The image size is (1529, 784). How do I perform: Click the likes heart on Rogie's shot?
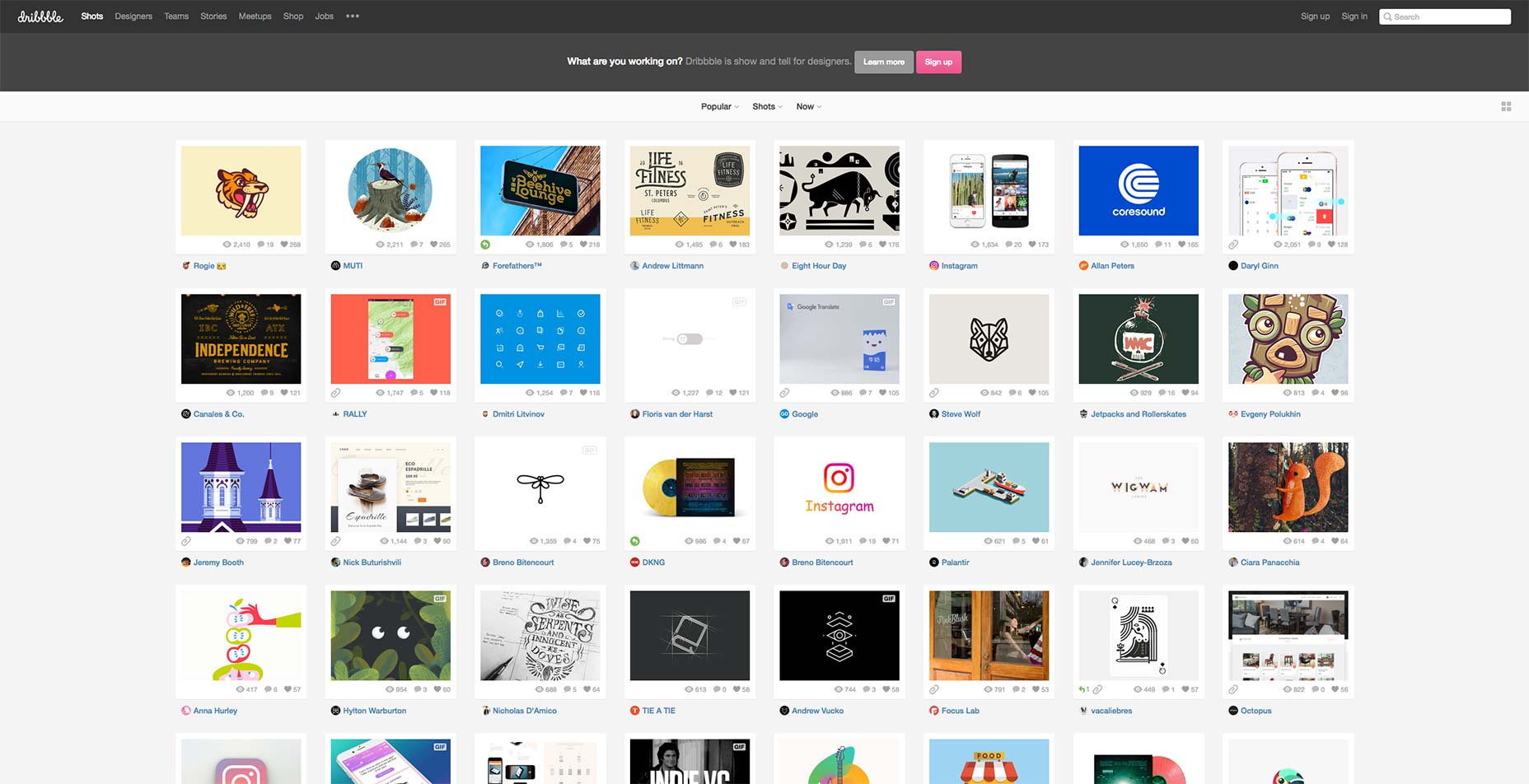coord(284,245)
